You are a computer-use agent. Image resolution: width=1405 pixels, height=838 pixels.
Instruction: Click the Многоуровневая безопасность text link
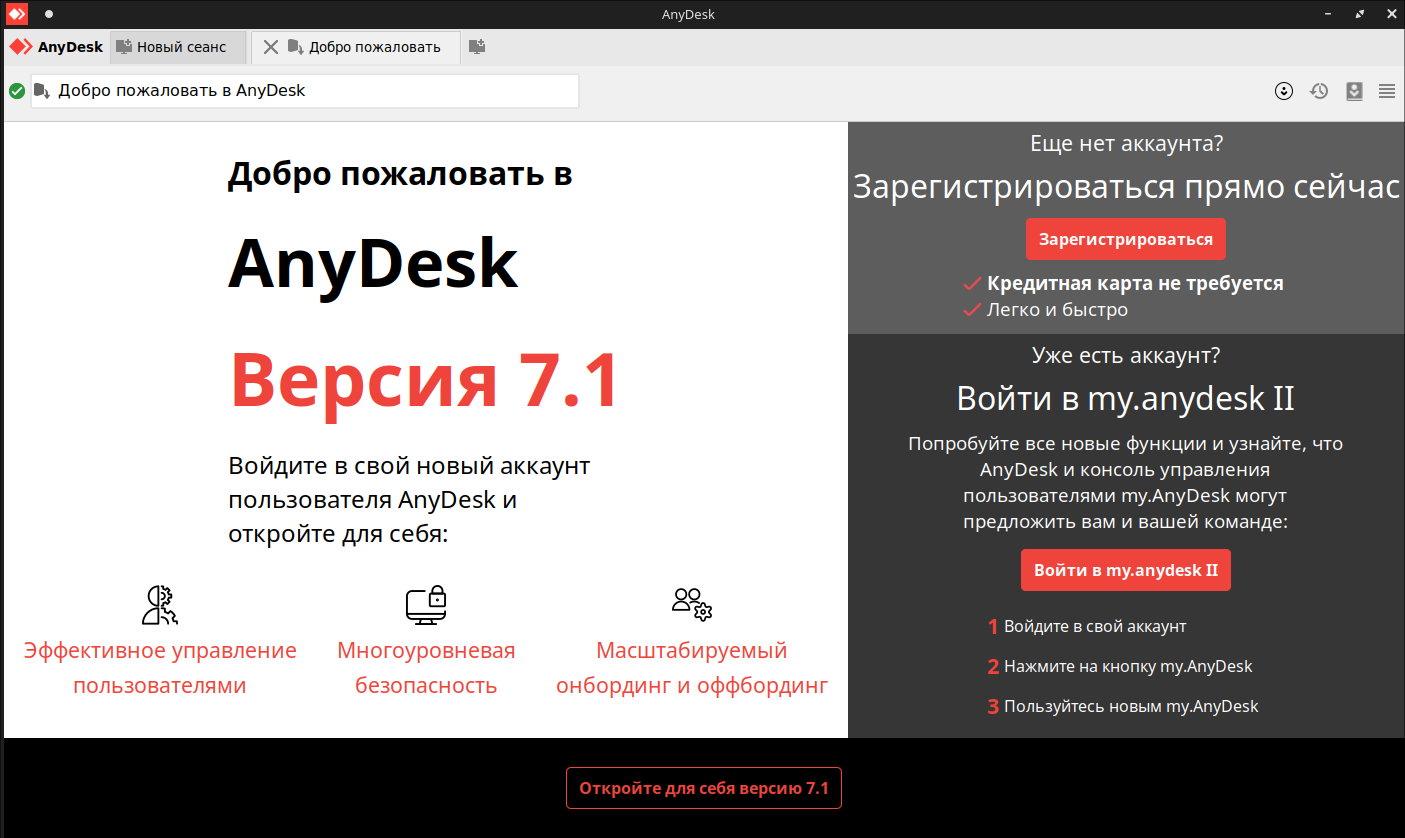click(x=426, y=668)
